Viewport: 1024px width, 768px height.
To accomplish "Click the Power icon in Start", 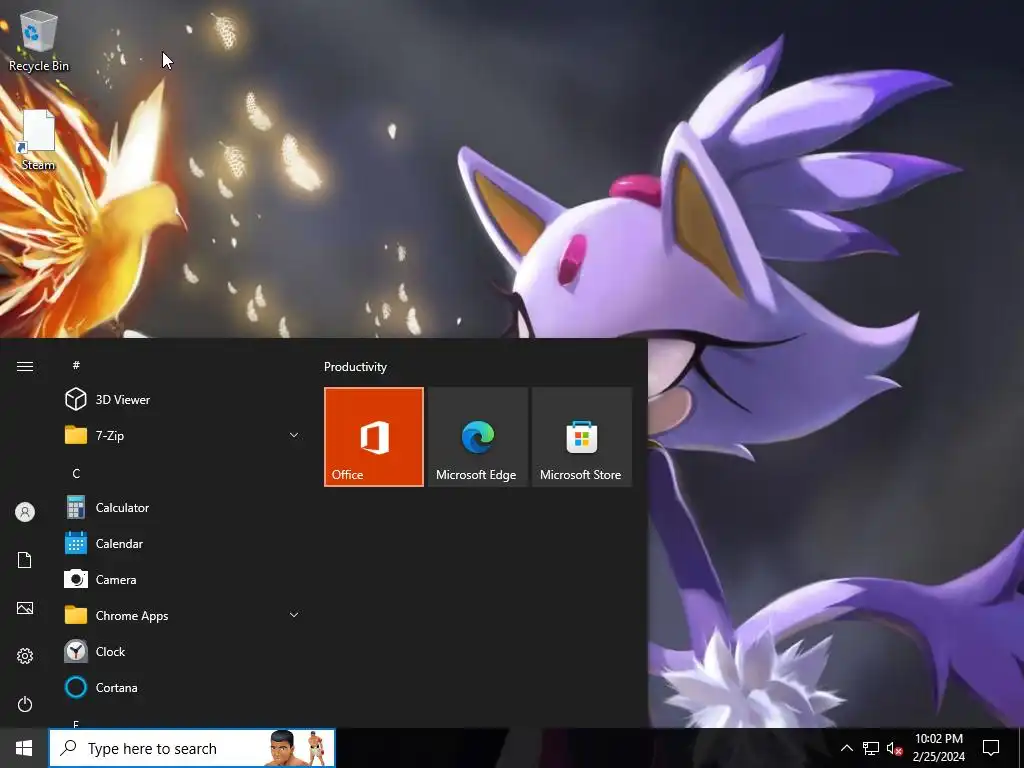I will (25, 704).
